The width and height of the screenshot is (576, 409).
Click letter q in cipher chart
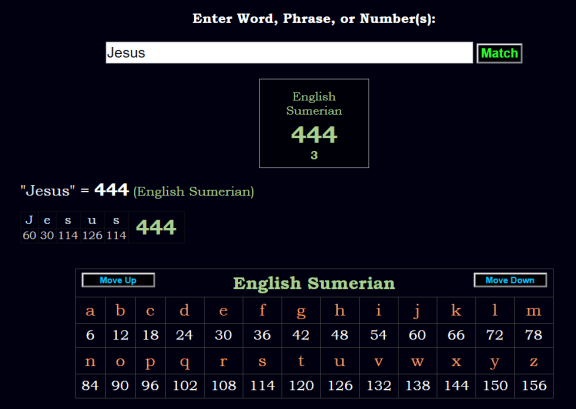point(184,361)
